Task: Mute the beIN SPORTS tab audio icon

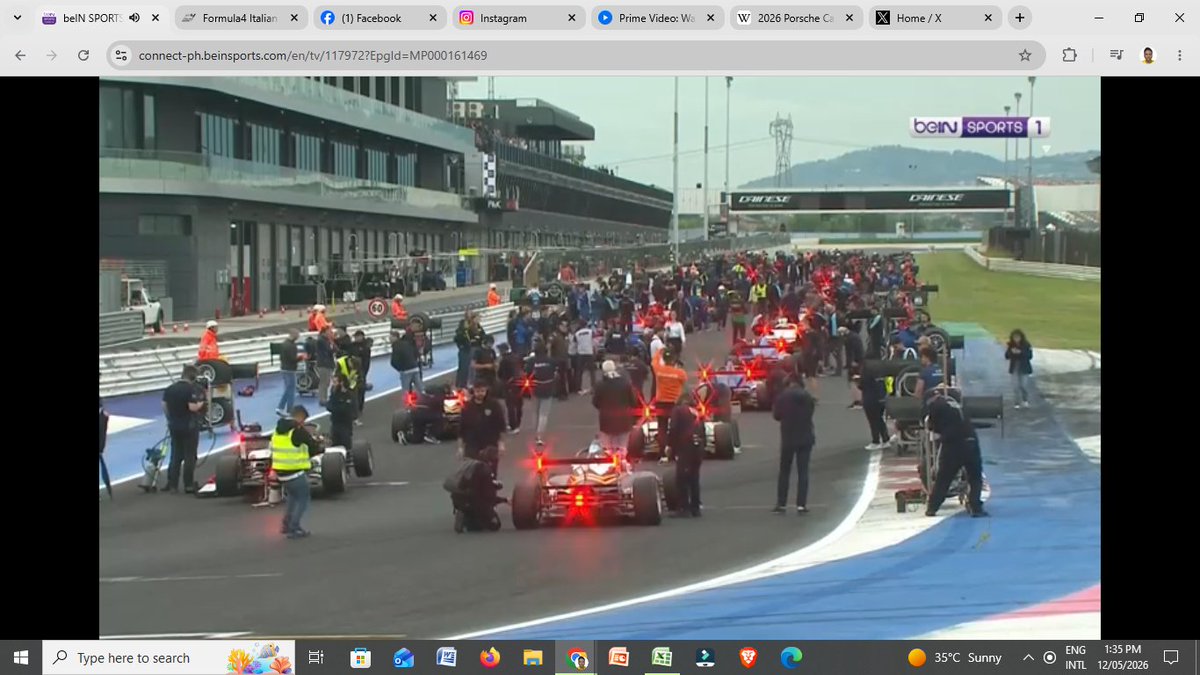Action: point(135,18)
